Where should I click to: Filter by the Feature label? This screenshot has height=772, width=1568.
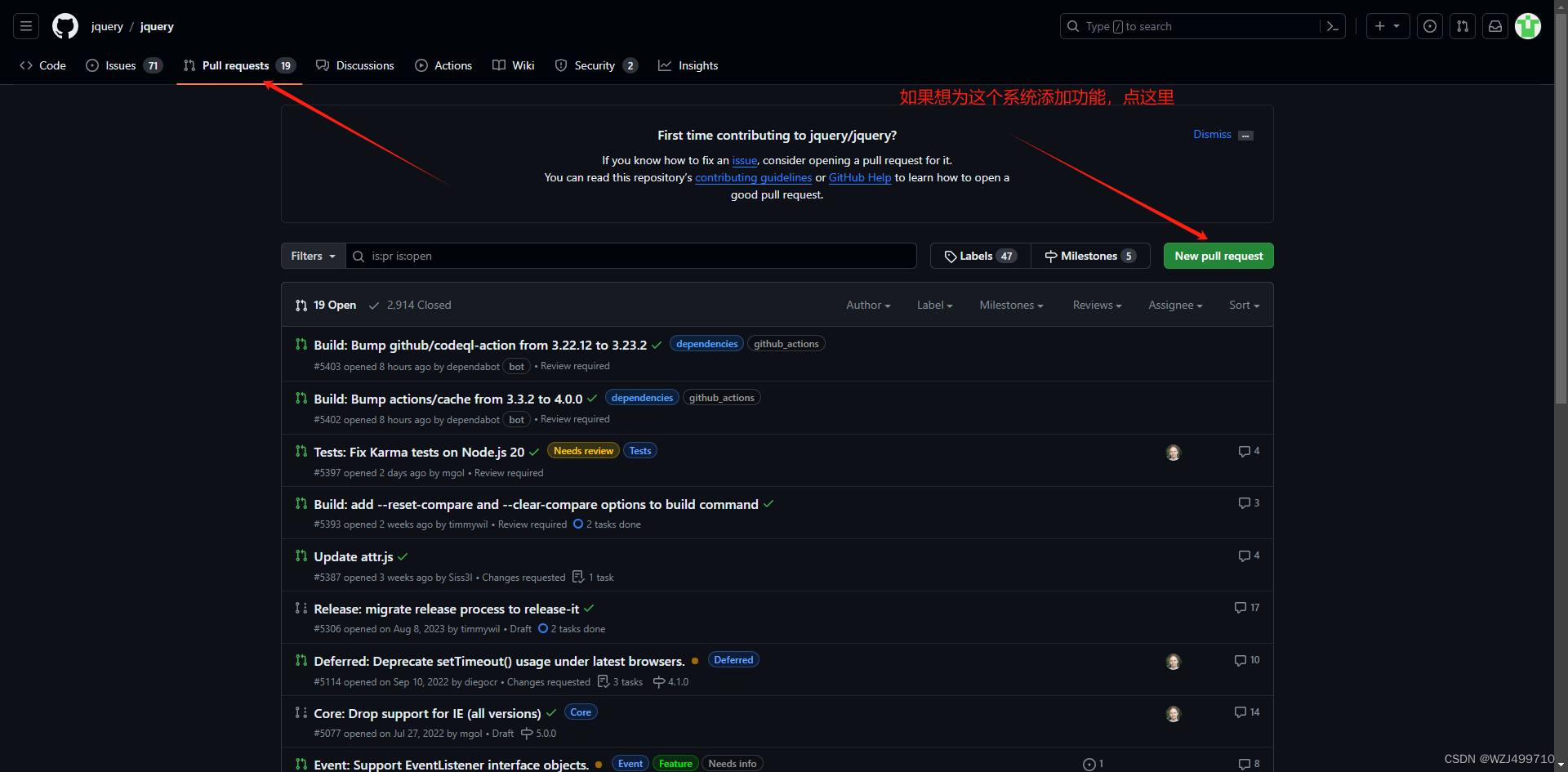click(x=675, y=764)
